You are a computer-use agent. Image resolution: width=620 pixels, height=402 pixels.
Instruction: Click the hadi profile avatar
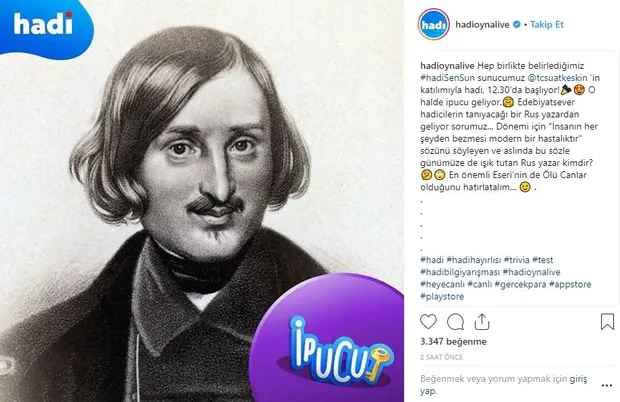click(434, 25)
